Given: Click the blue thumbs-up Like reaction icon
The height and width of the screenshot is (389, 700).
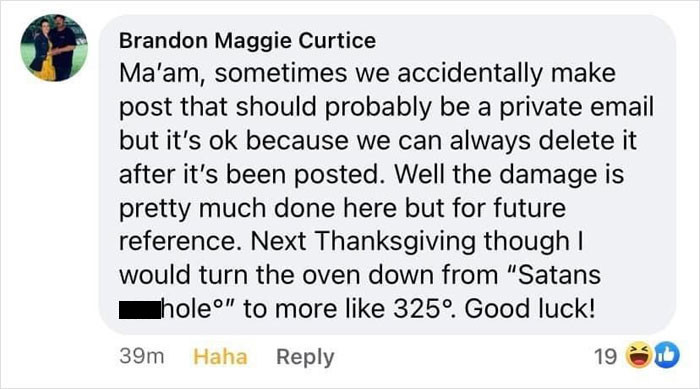Looking at the screenshot, I should (x=667, y=356).
